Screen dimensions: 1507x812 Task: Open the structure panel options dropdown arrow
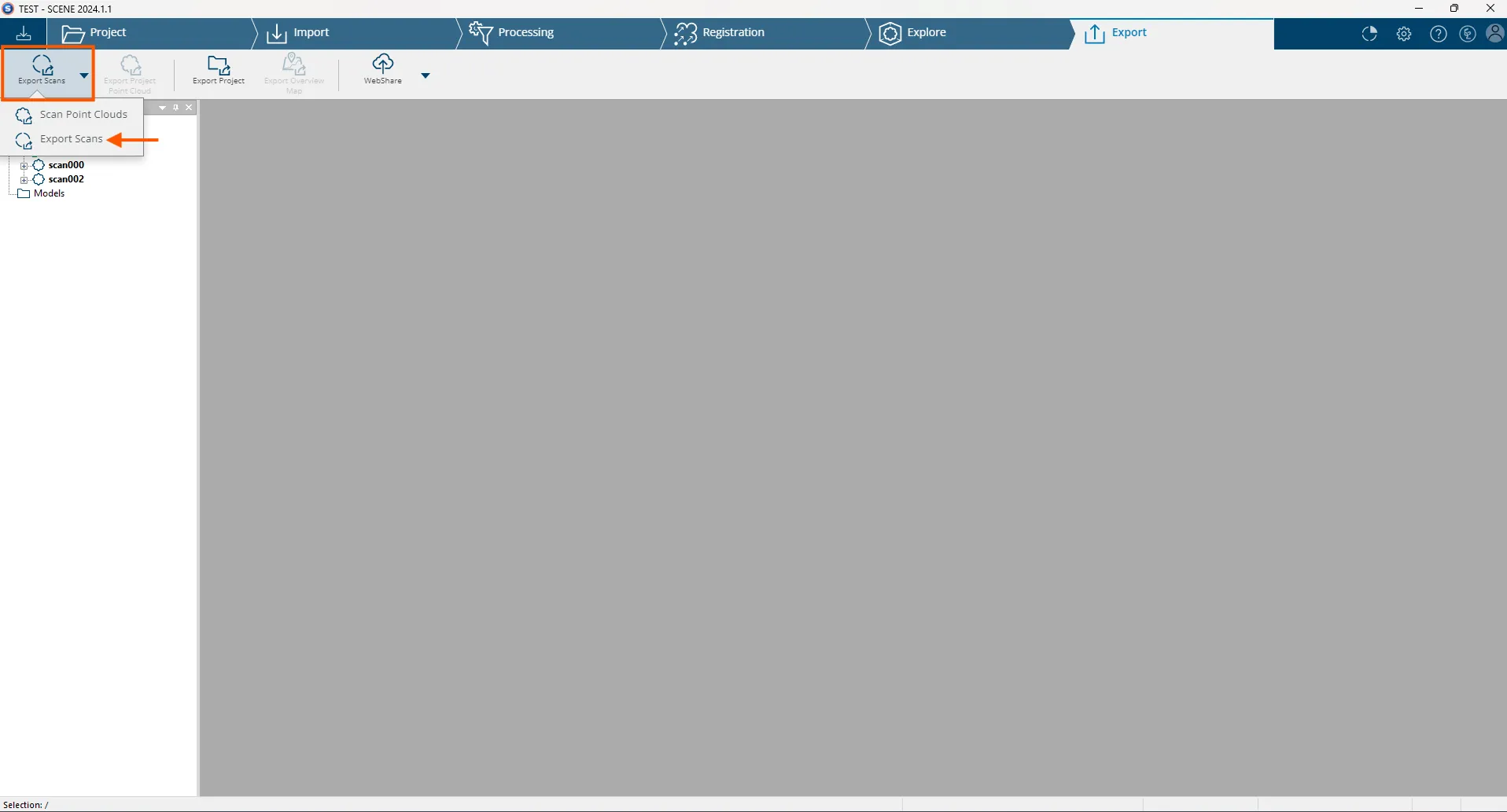(x=162, y=108)
